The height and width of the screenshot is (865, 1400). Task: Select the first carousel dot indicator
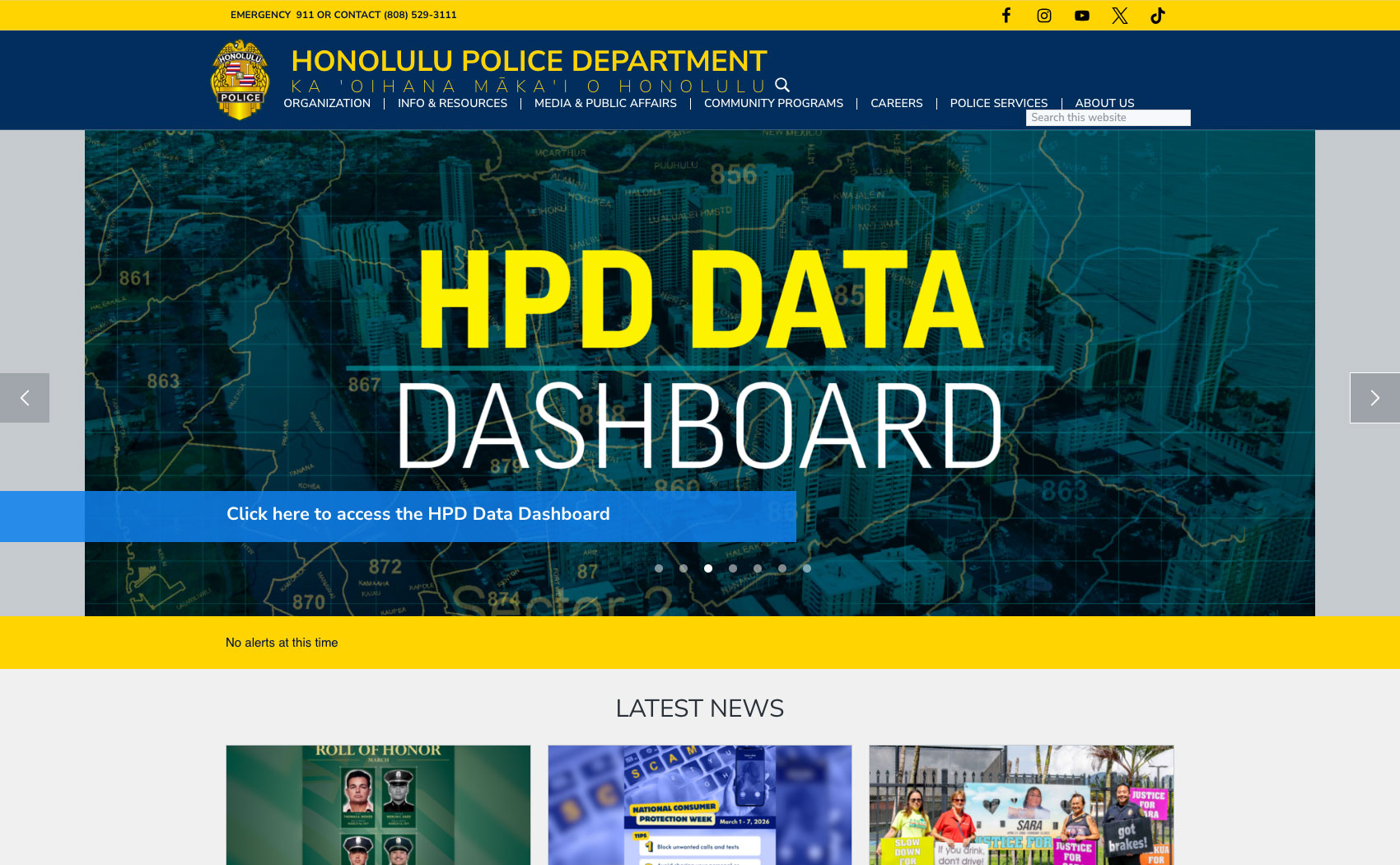coord(659,568)
